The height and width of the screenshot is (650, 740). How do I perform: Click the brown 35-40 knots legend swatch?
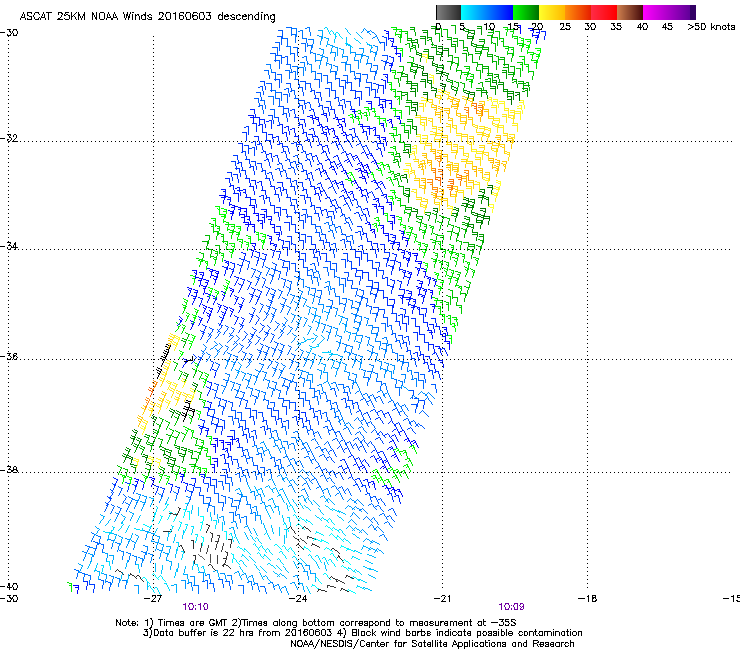tap(630, 12)
